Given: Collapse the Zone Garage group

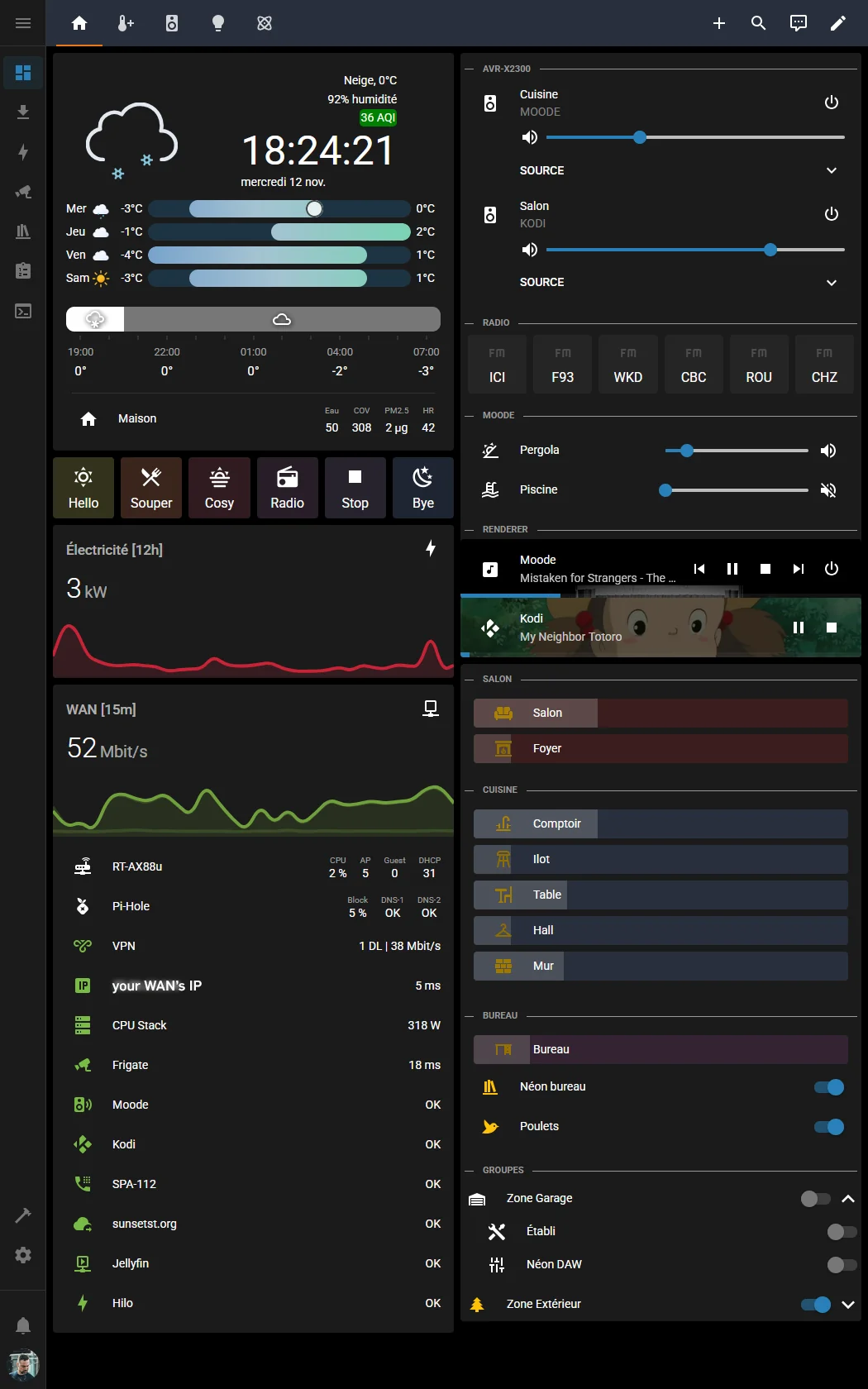Looking at the screenshot, I should pyautogui.click(x=847, y=1199).
